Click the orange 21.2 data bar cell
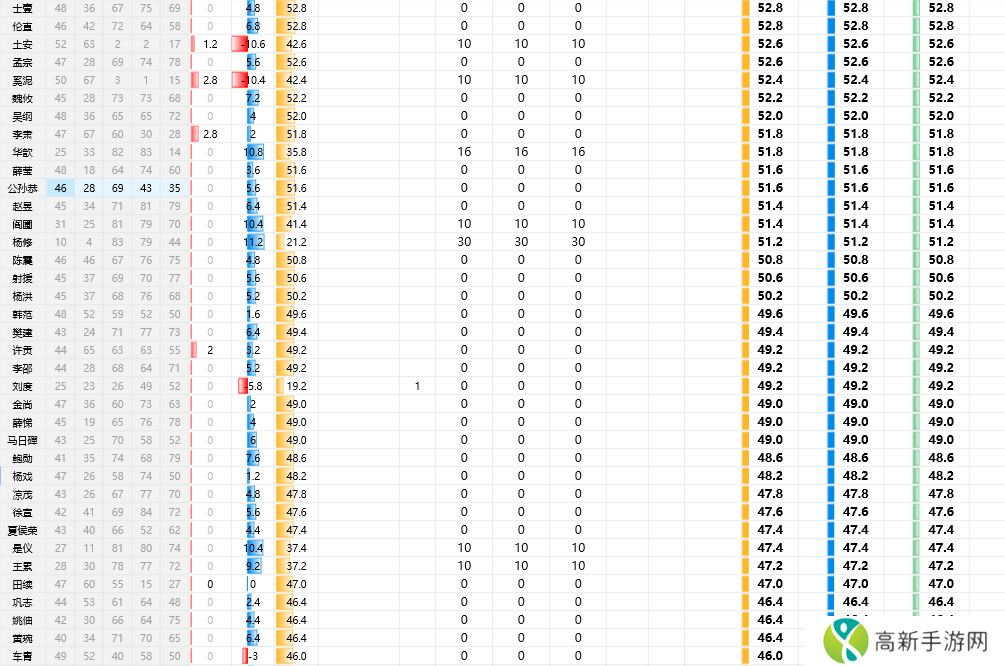Screen dimensions: 1005x666 coord(295,242)
